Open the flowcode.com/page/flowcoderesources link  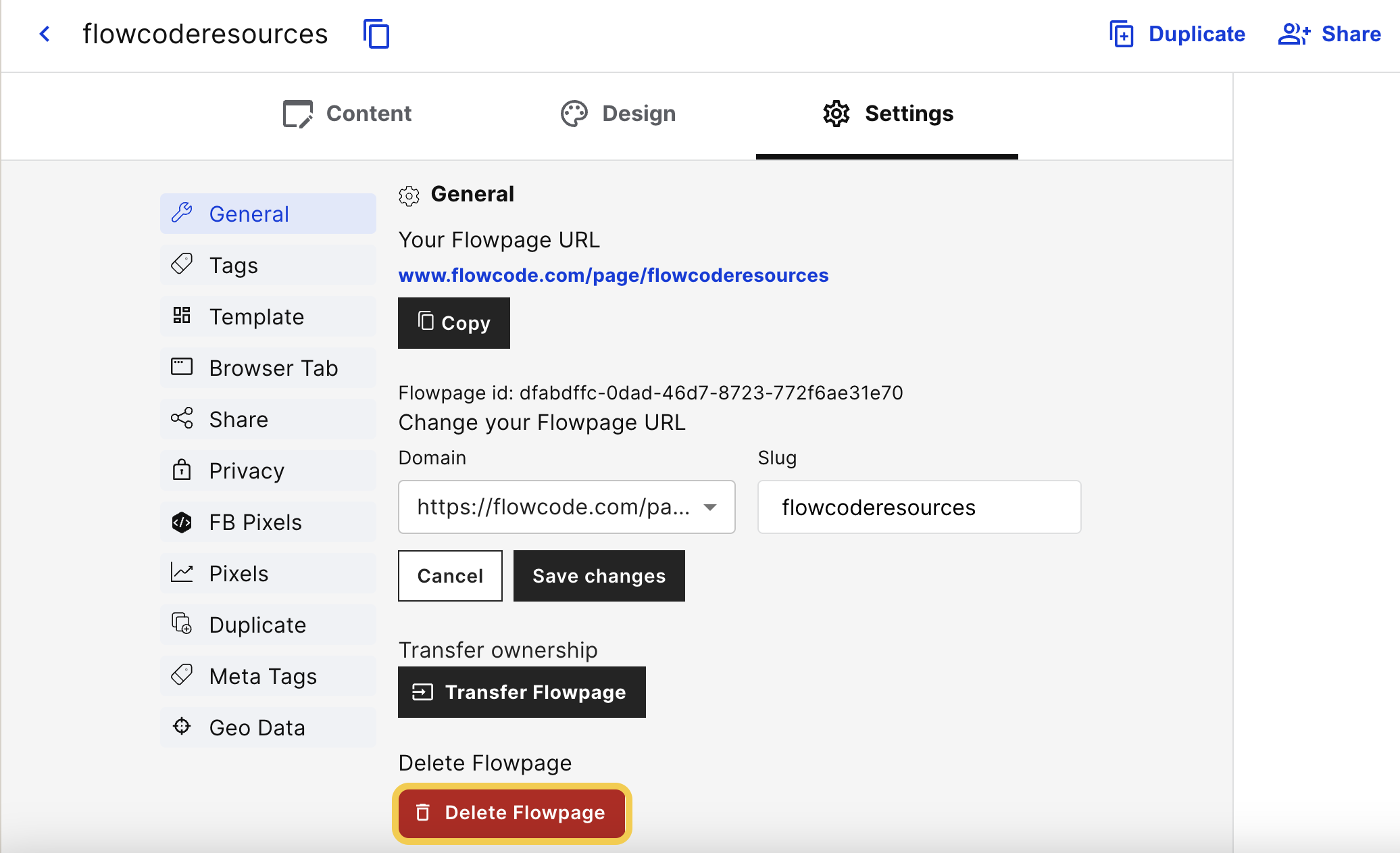pos(614,275)
